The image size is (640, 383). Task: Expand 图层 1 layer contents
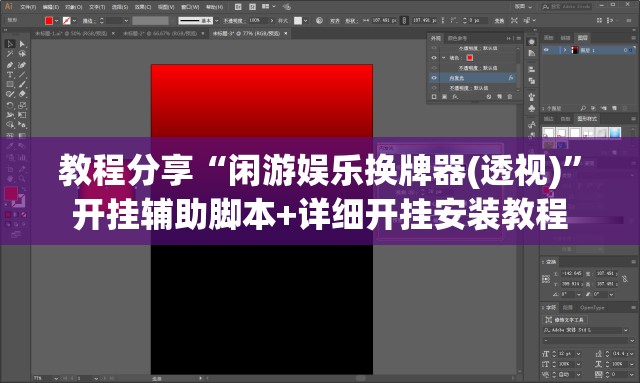[x=565, y=50]
